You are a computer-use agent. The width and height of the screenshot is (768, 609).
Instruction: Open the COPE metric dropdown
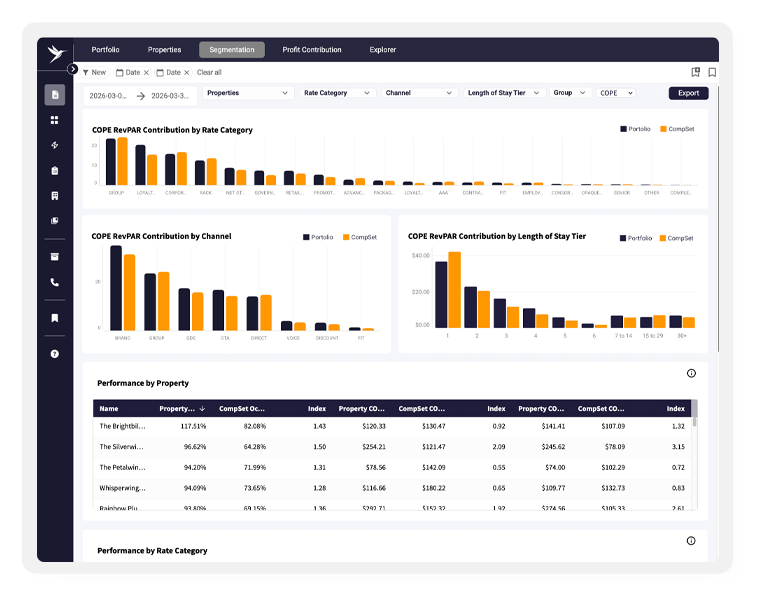pos(616,93)
